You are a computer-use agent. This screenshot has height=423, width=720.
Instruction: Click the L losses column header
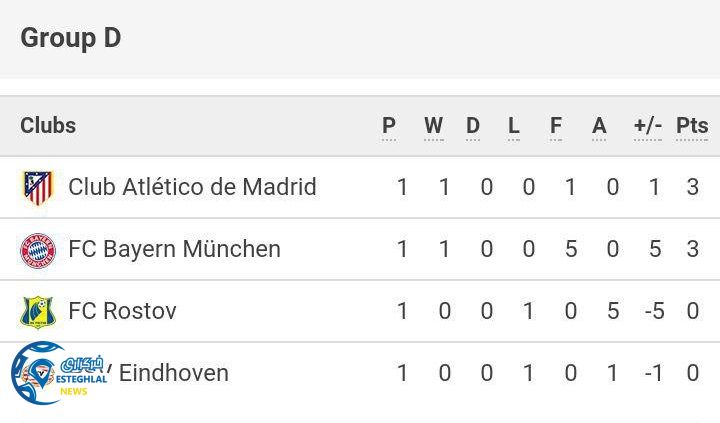coord(514,126)
